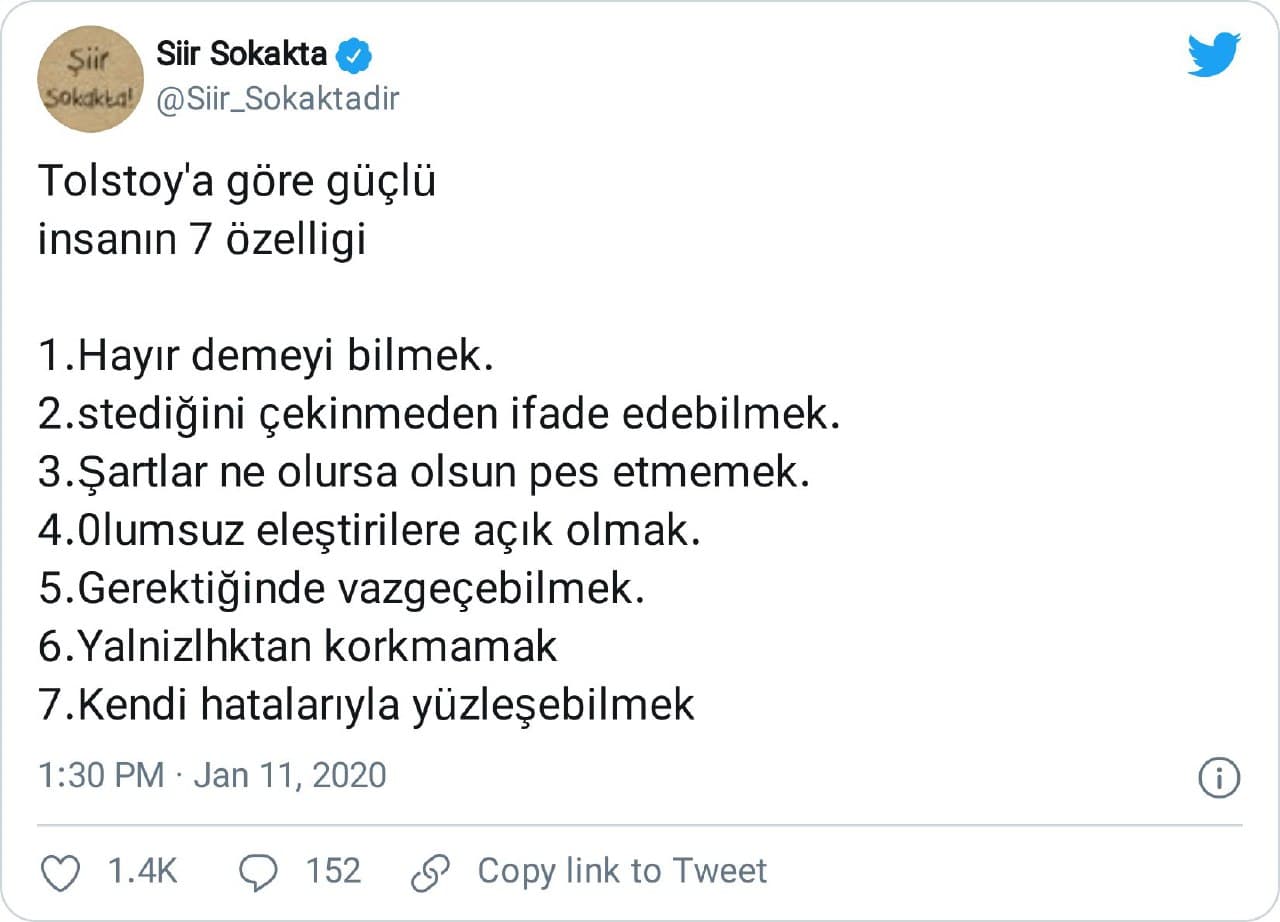Image resolution: width=1280 pixels, height=922 pixels.
Task: Click the blue verified badge
Action: point(353,56)
